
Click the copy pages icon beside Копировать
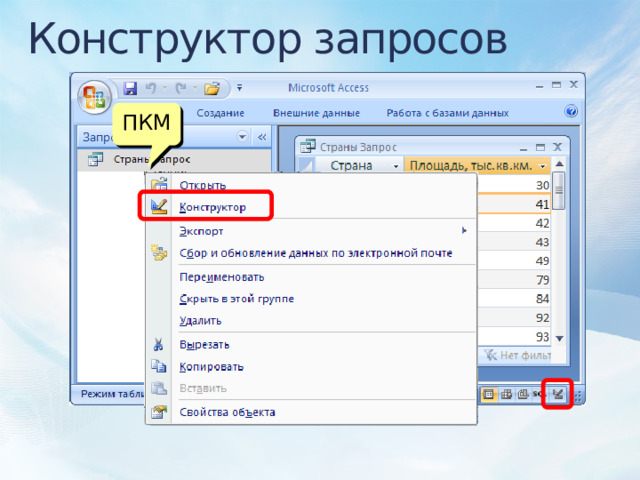(158, 366)
